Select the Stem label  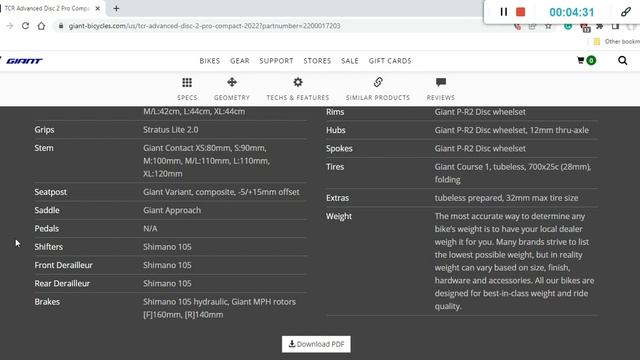point(44,148)
